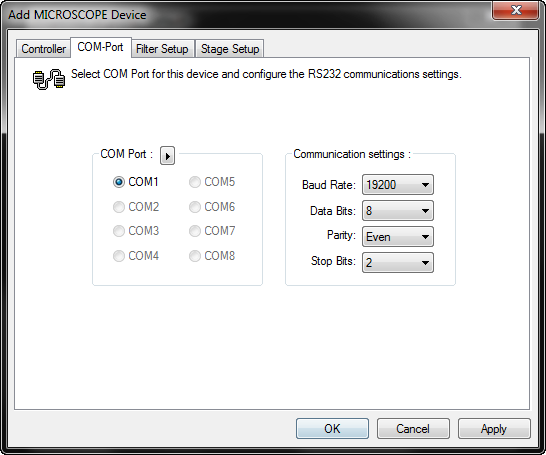This screenshot has height=455, width=546.
Task: Close the Add MICROSCOPE Device dialog
Action: tap(516, 10)
